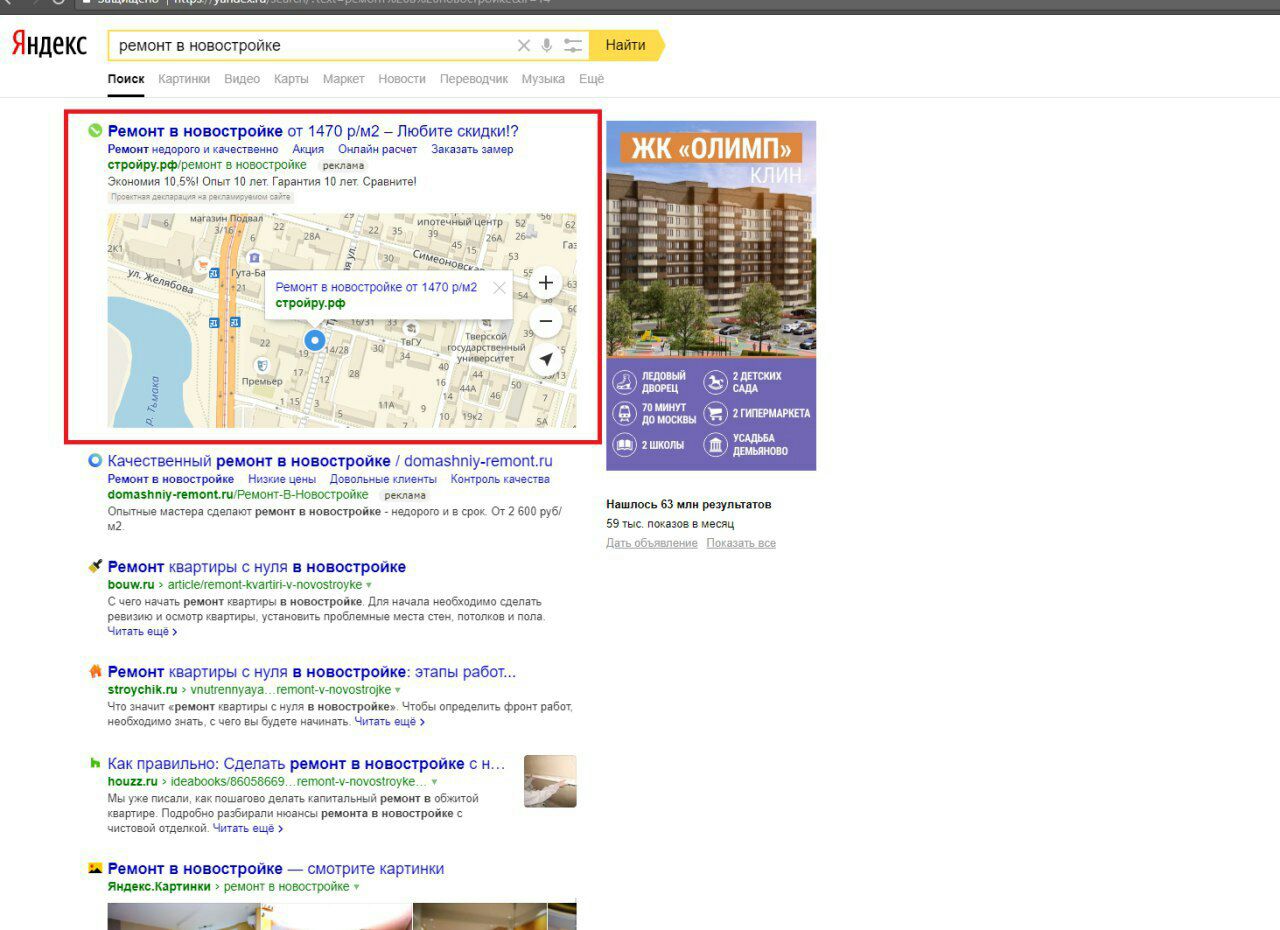Click the bouw.ru result favicon
The image size is (1280, 930).
(x=95, y=566)
